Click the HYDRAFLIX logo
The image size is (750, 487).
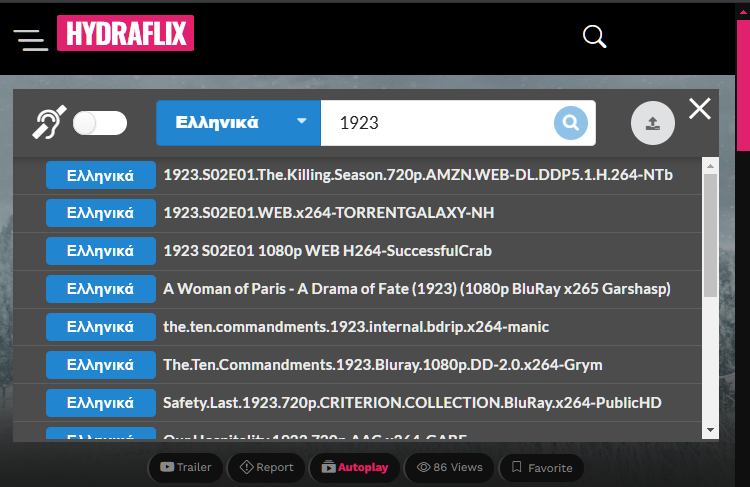click(x=125, y=33)
